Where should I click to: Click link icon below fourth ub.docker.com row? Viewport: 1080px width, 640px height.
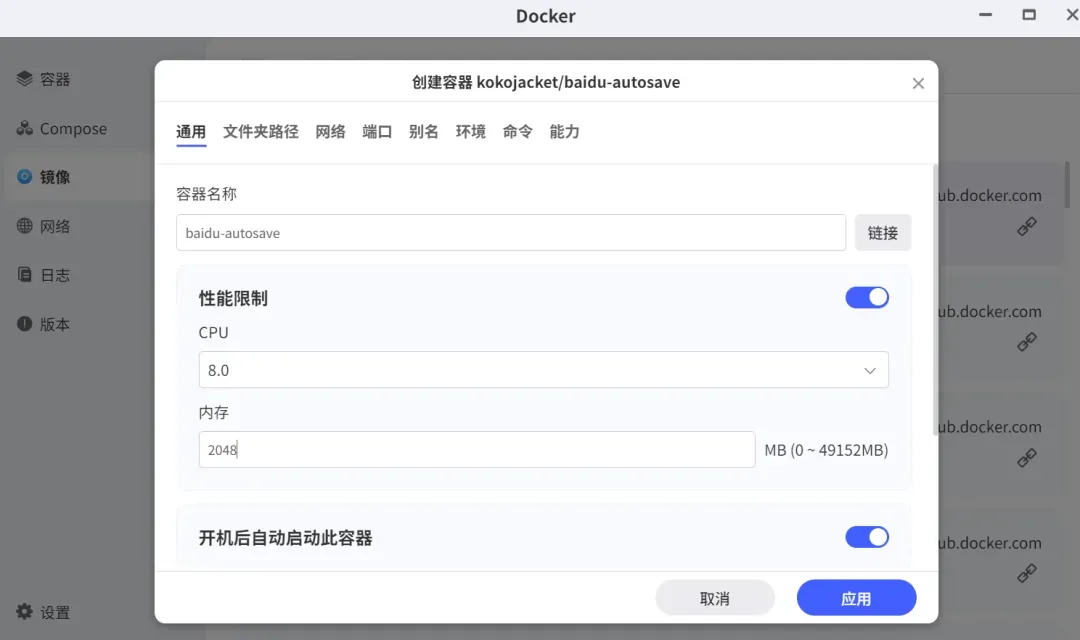tap(1027, 573)
